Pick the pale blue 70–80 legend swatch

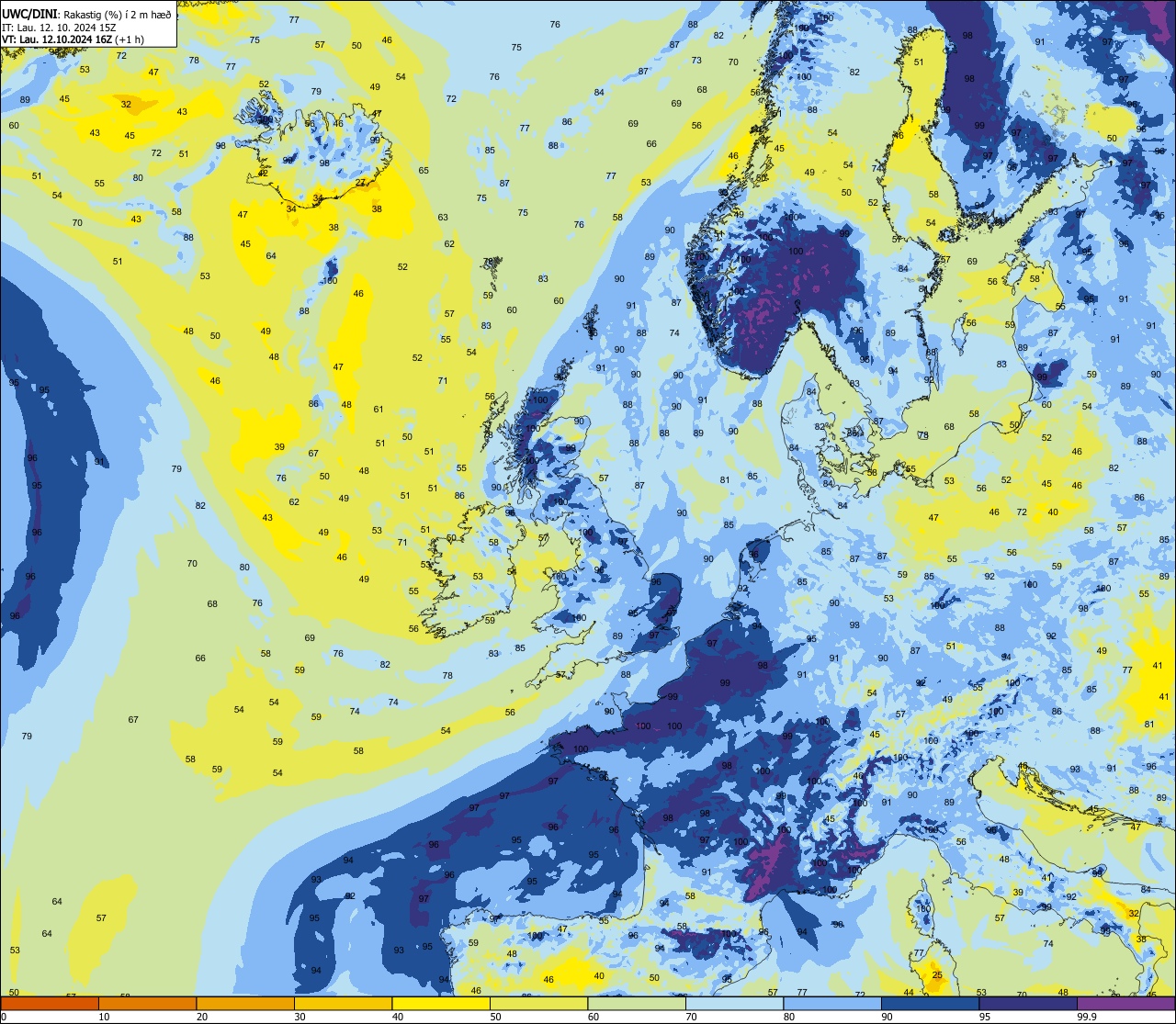tap(734, 1003)
